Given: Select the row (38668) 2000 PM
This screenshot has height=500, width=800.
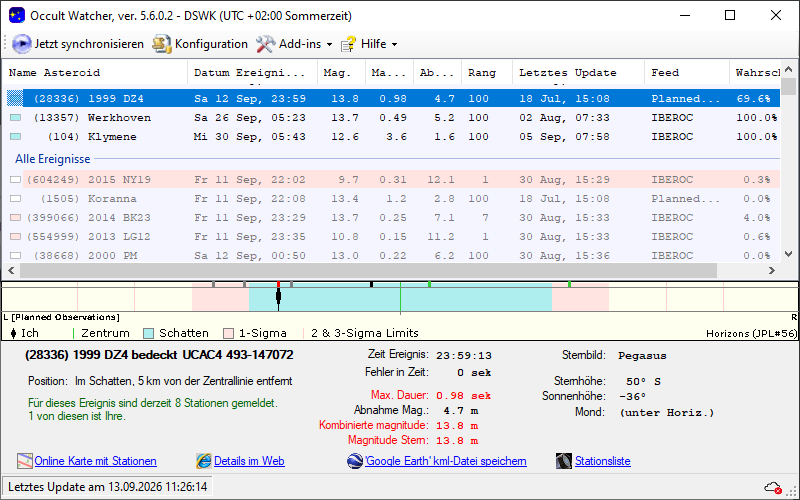Looking at the screenshot, I should (392, 255).
